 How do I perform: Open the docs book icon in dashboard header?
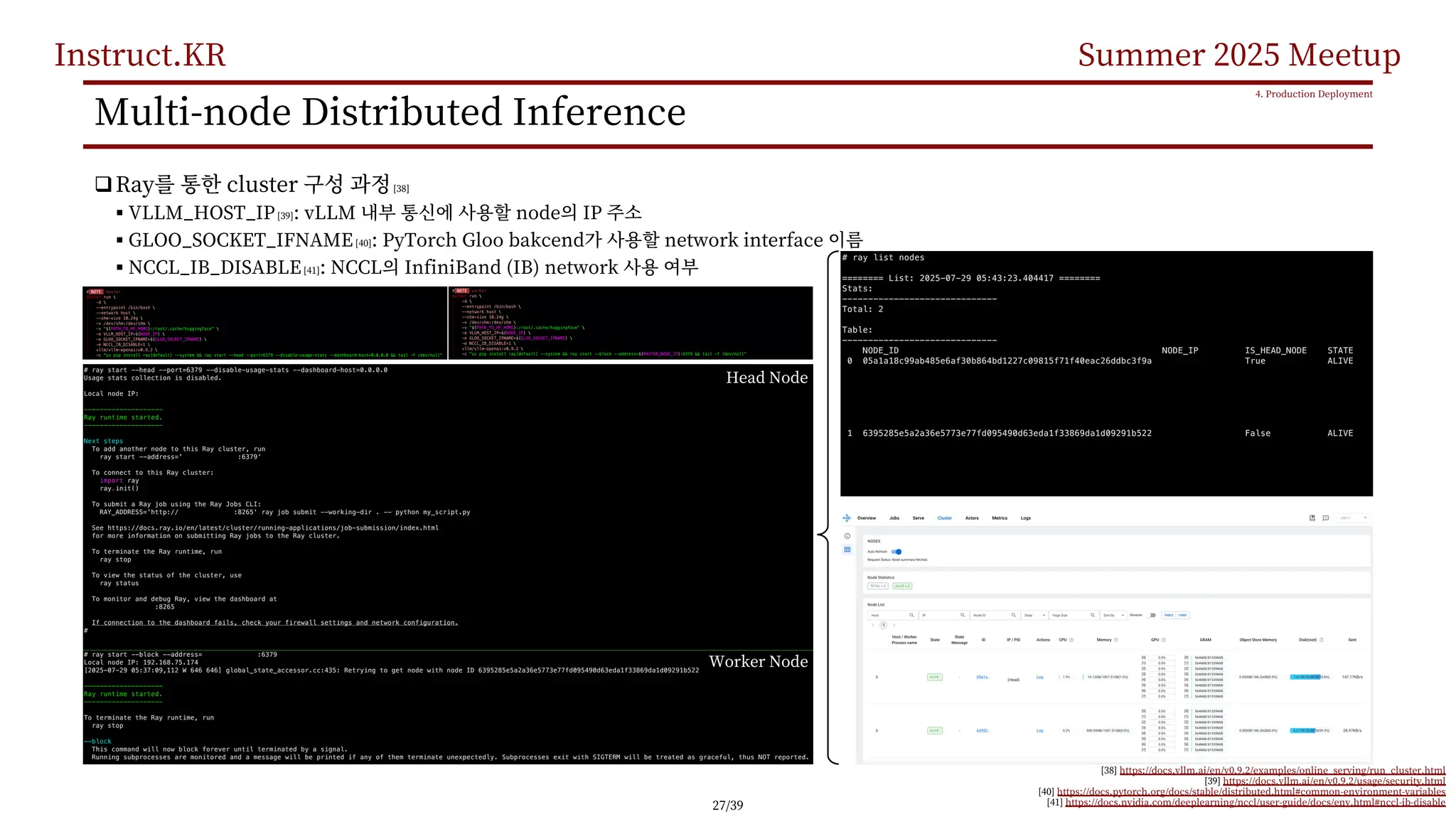[1312, 518]
